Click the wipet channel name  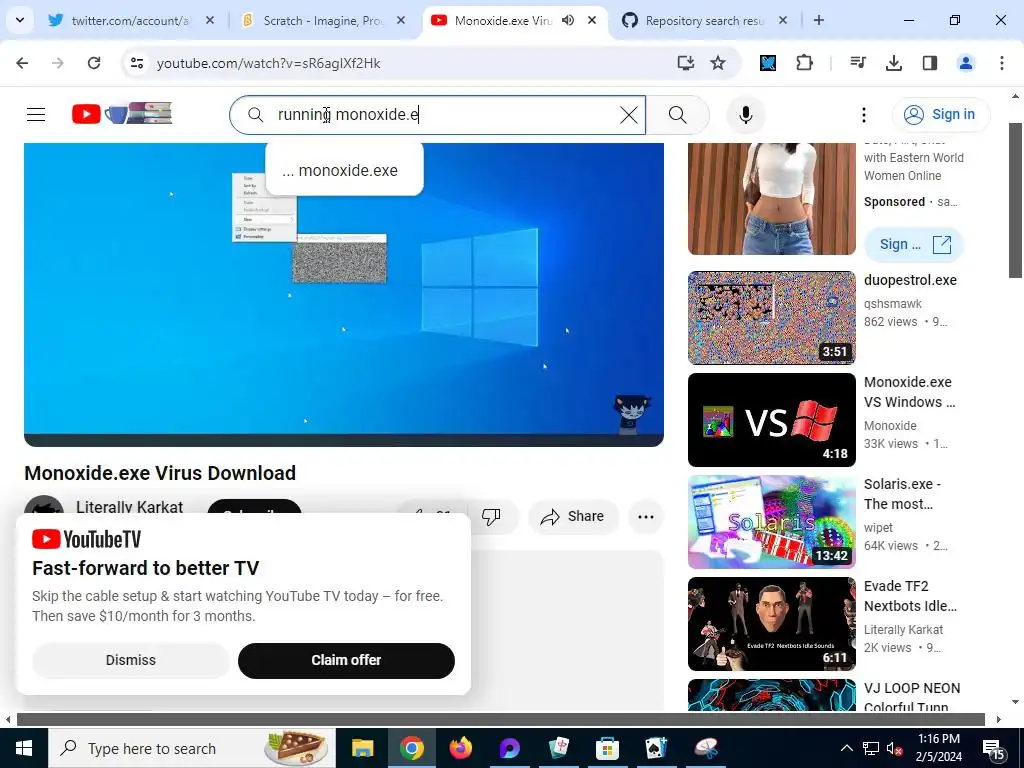click(x=878, y=527)
